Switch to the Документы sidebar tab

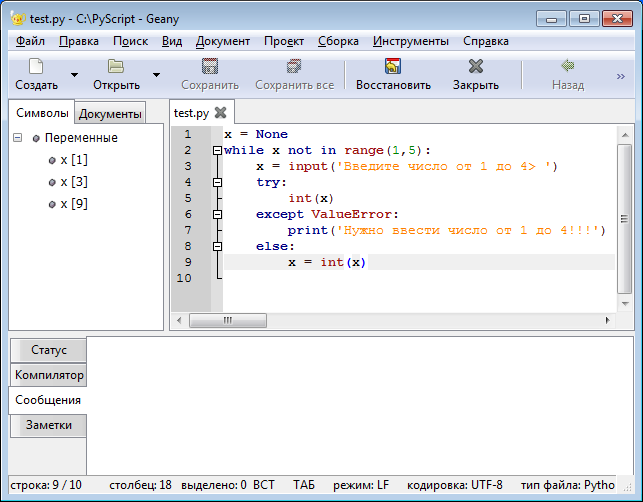[x=110, y=114]
